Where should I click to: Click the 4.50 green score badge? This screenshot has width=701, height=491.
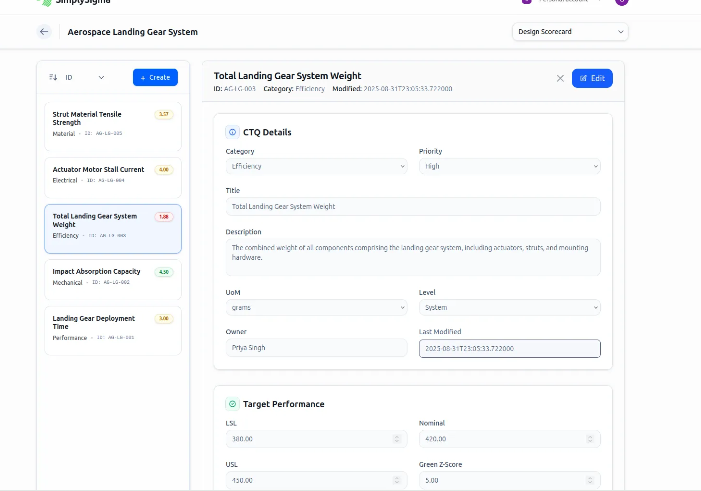coord(164,272)
